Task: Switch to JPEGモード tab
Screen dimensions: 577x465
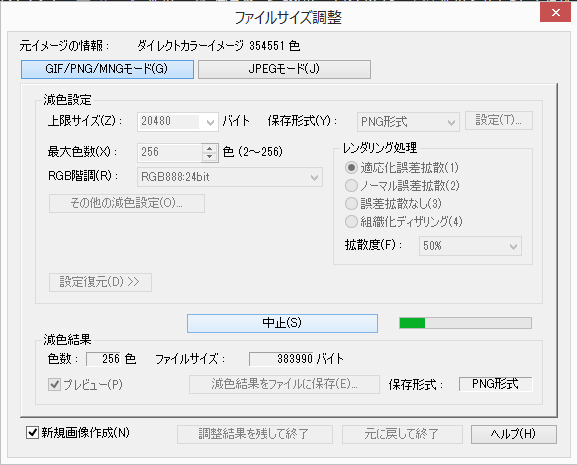Action: (284, 69)
